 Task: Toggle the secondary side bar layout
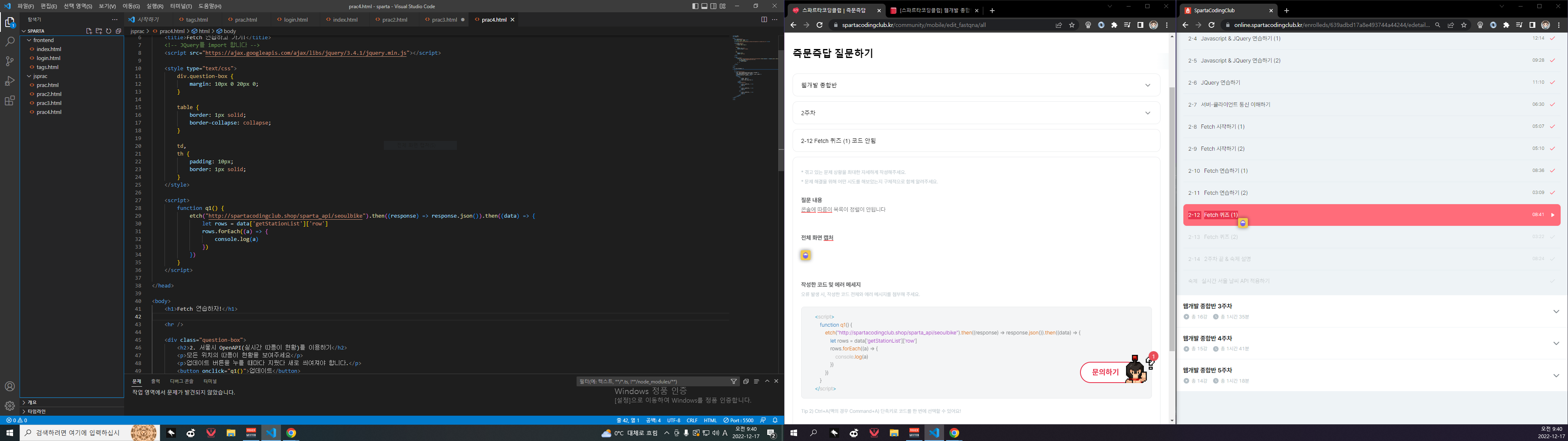(x=713, y=6)
